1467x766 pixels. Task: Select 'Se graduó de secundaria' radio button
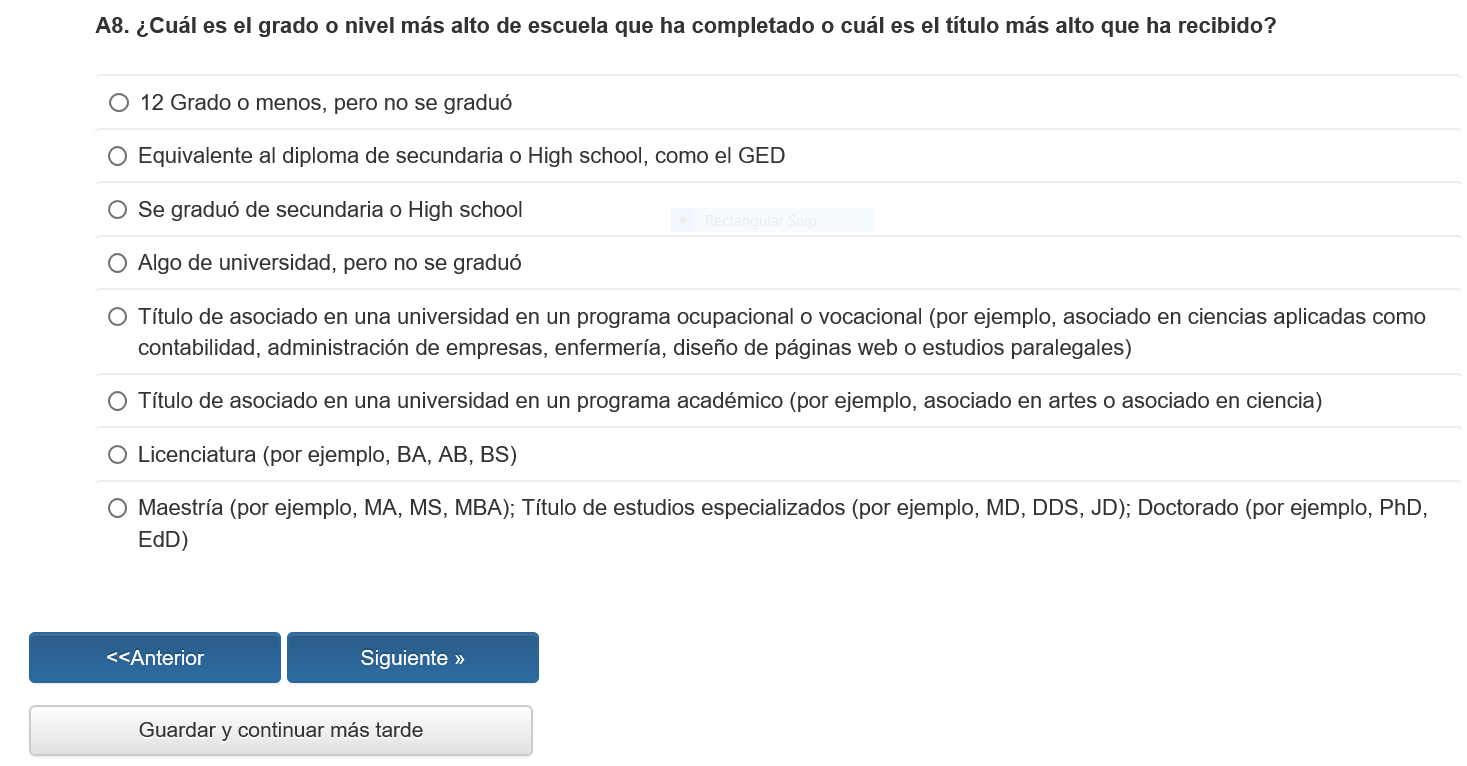click(118, 210)
